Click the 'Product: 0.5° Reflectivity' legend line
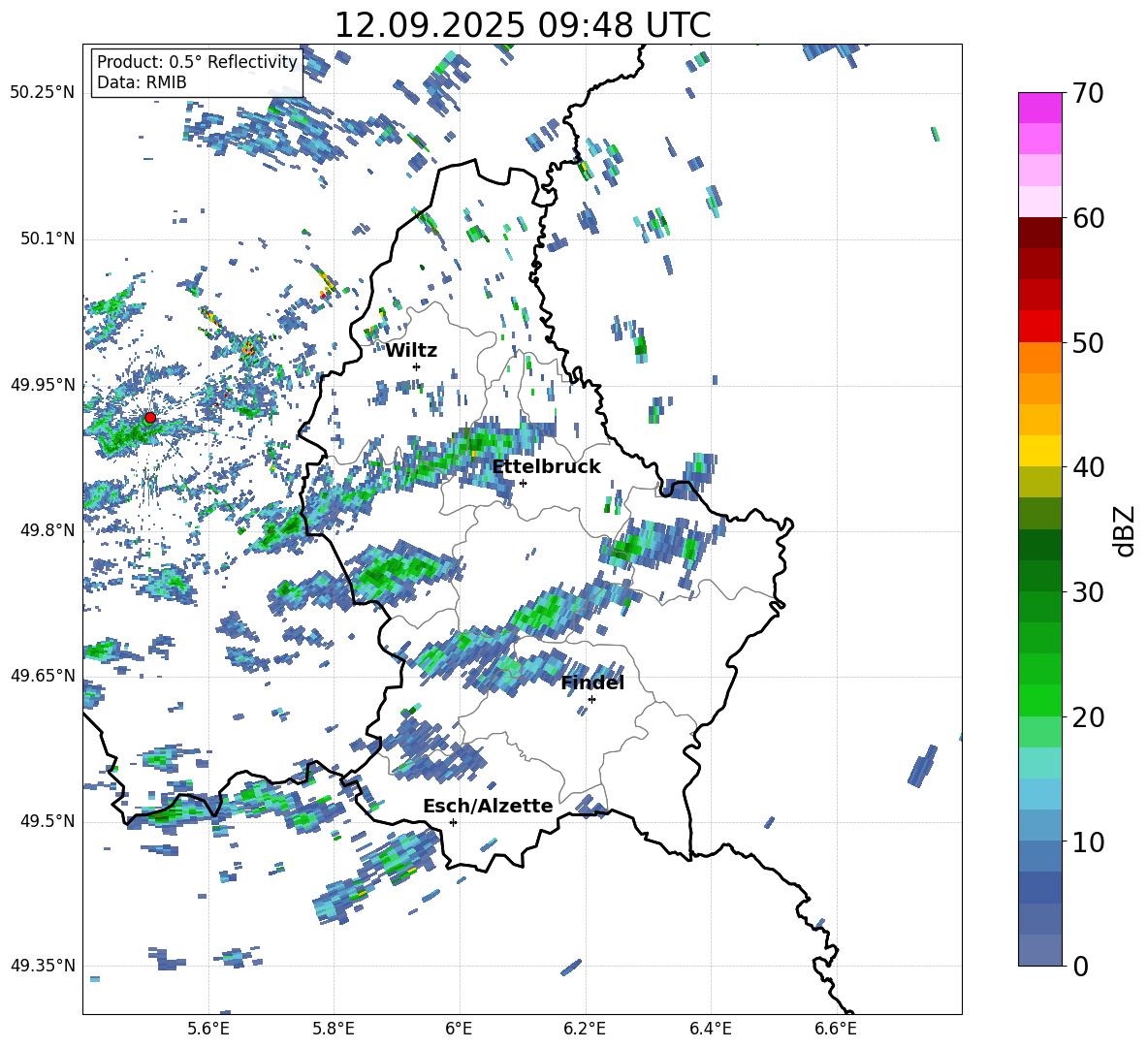The width and height of the screenshot is (1148, 1048). pos(197,62)
